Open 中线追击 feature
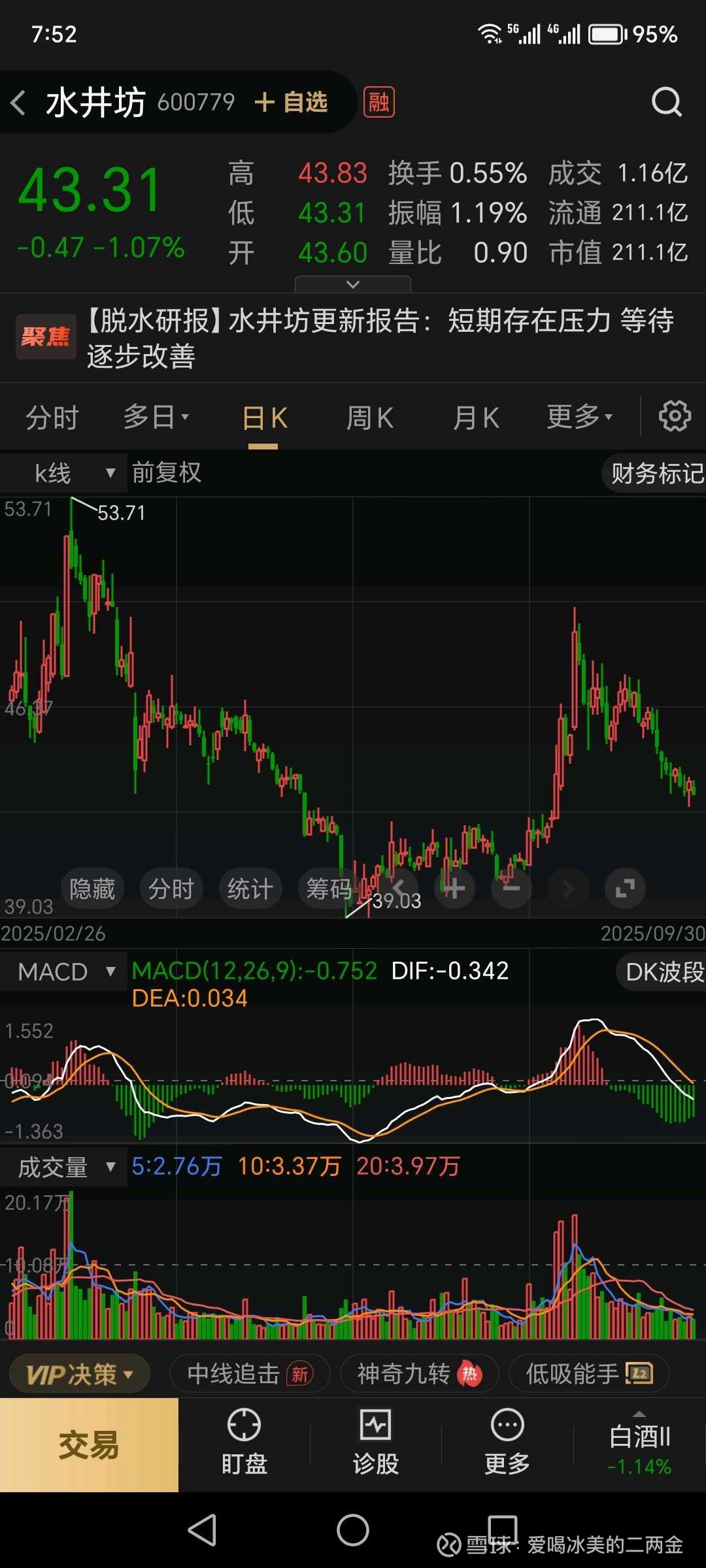The width and height of the screenshot is (706, 1568). pos(250,1375)
